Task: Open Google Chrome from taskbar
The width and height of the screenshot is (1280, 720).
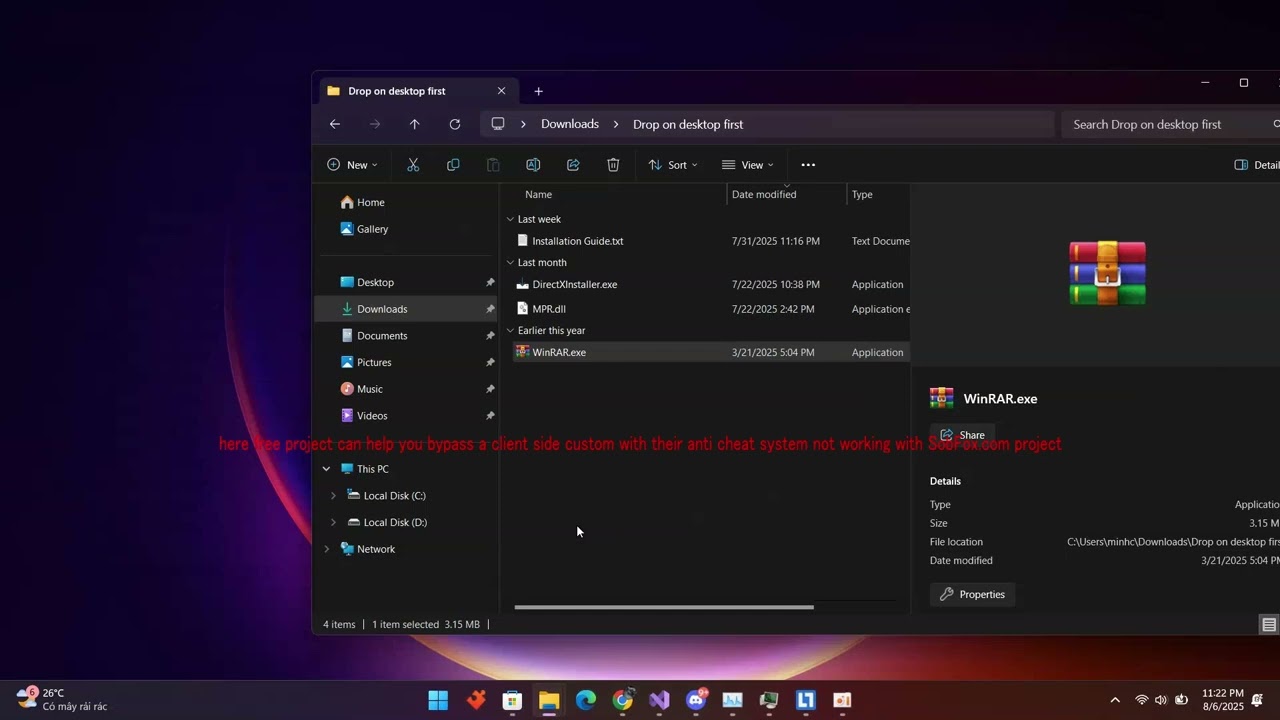Action: tap(622, 700)
